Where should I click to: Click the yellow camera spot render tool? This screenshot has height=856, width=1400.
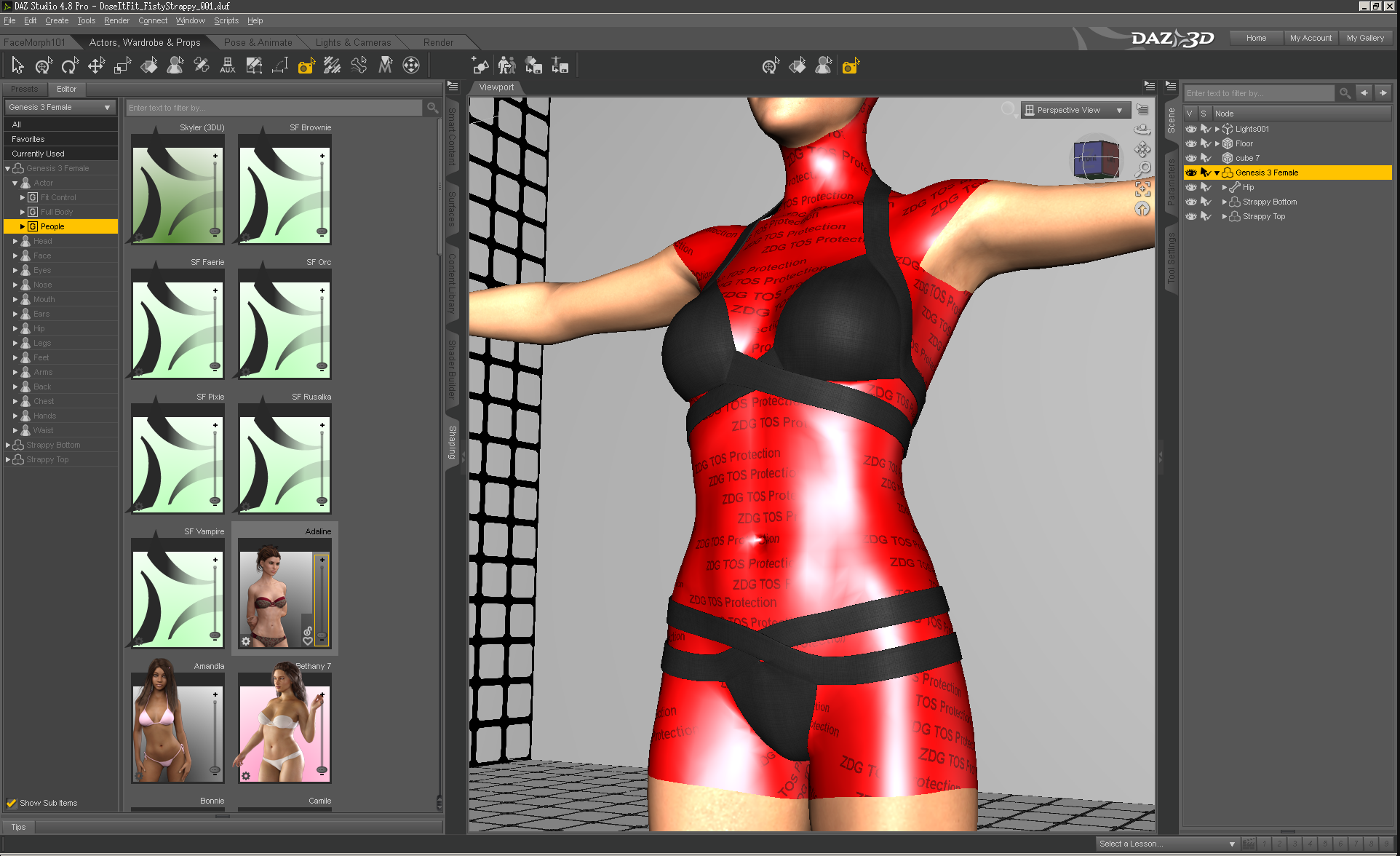[x=306, y=66]
